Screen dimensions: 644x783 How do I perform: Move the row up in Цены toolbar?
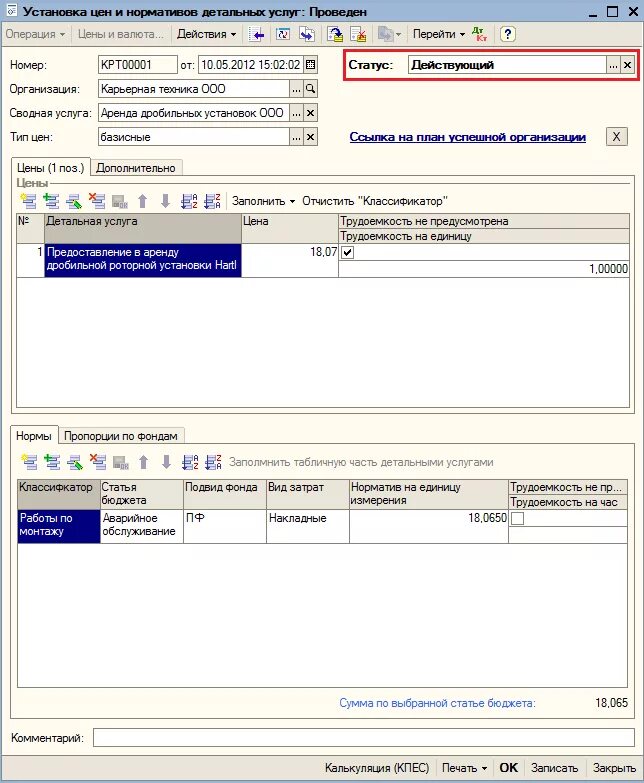143,201
